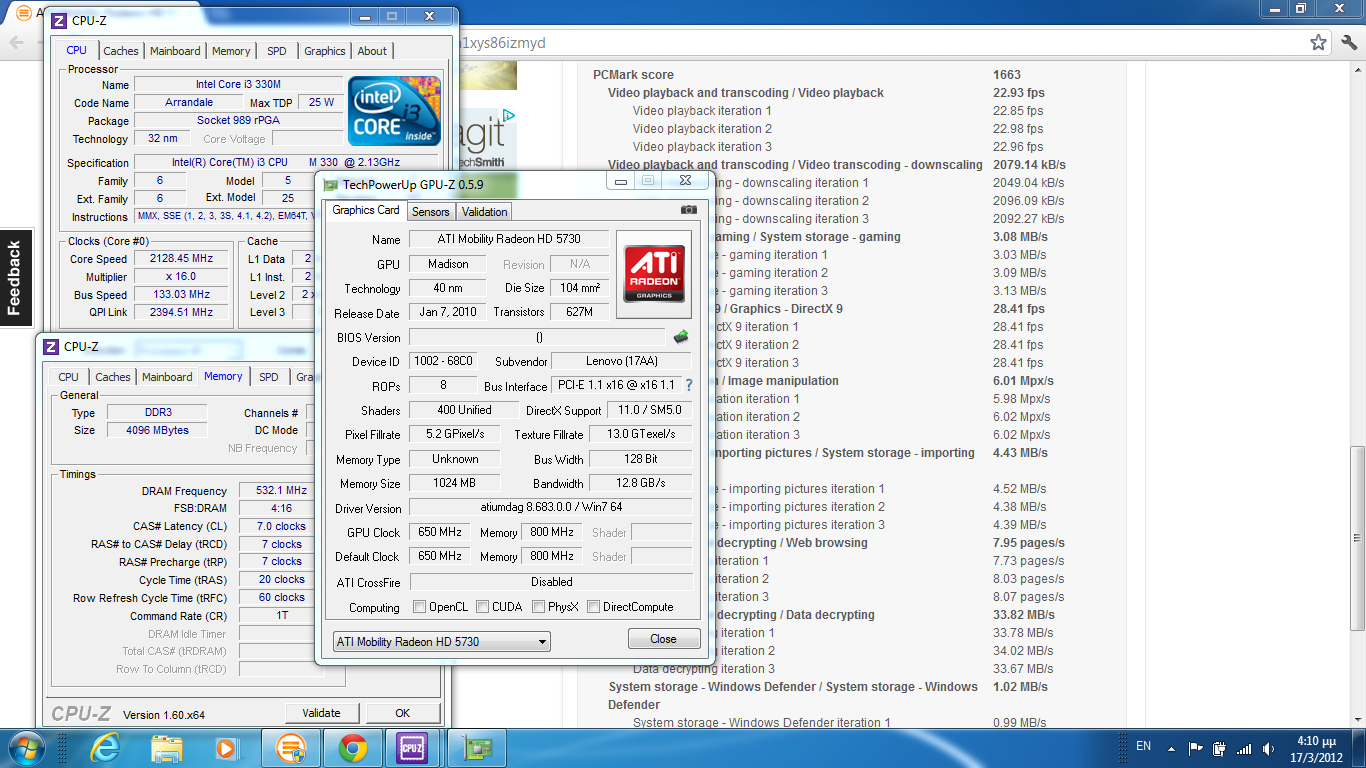Open Graphics tab in top CPU-Z window
This screenshot has width=1366, height=768.
tap(325, 51)
